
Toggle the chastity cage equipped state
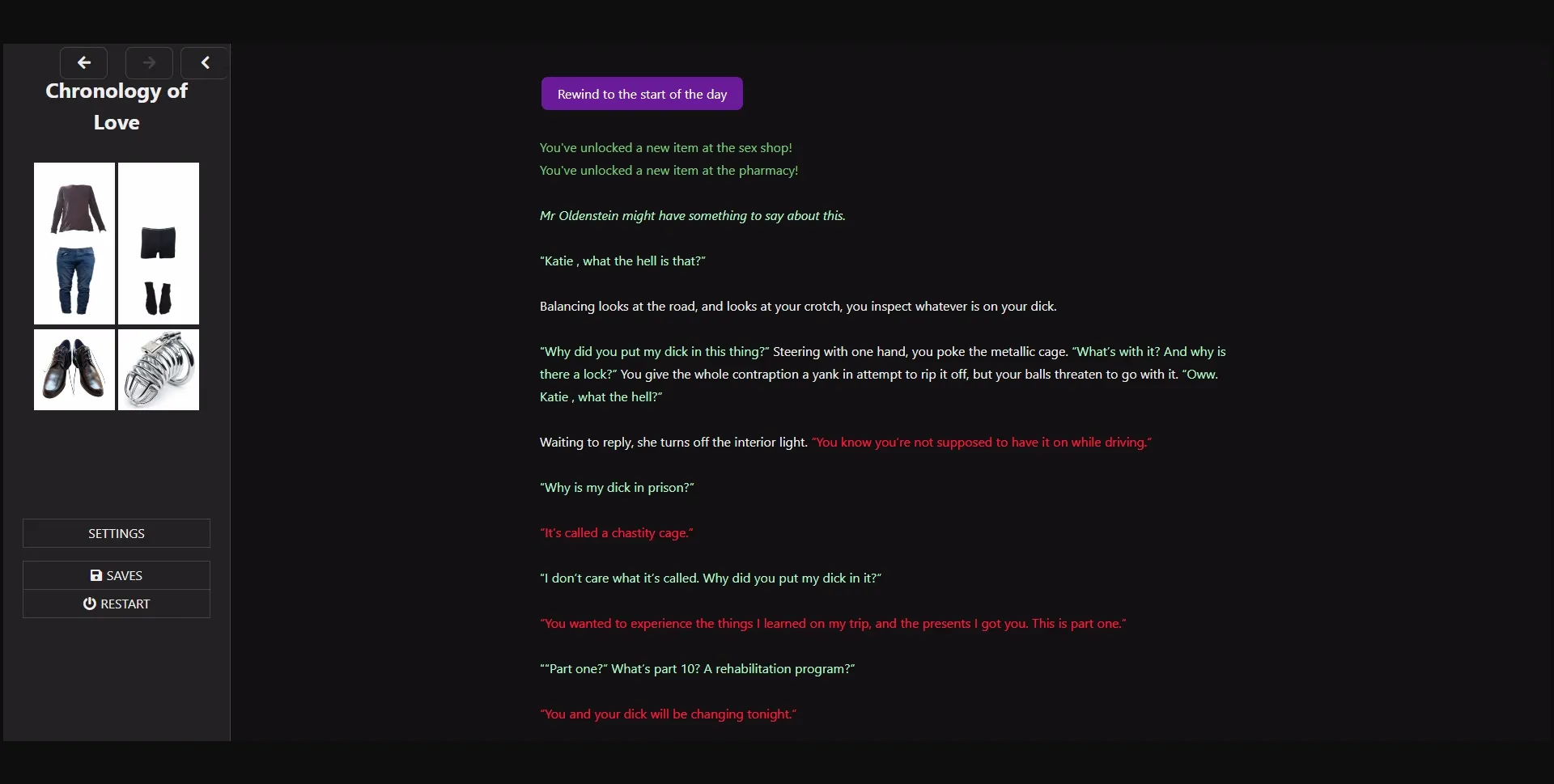(x=159, y=370)
